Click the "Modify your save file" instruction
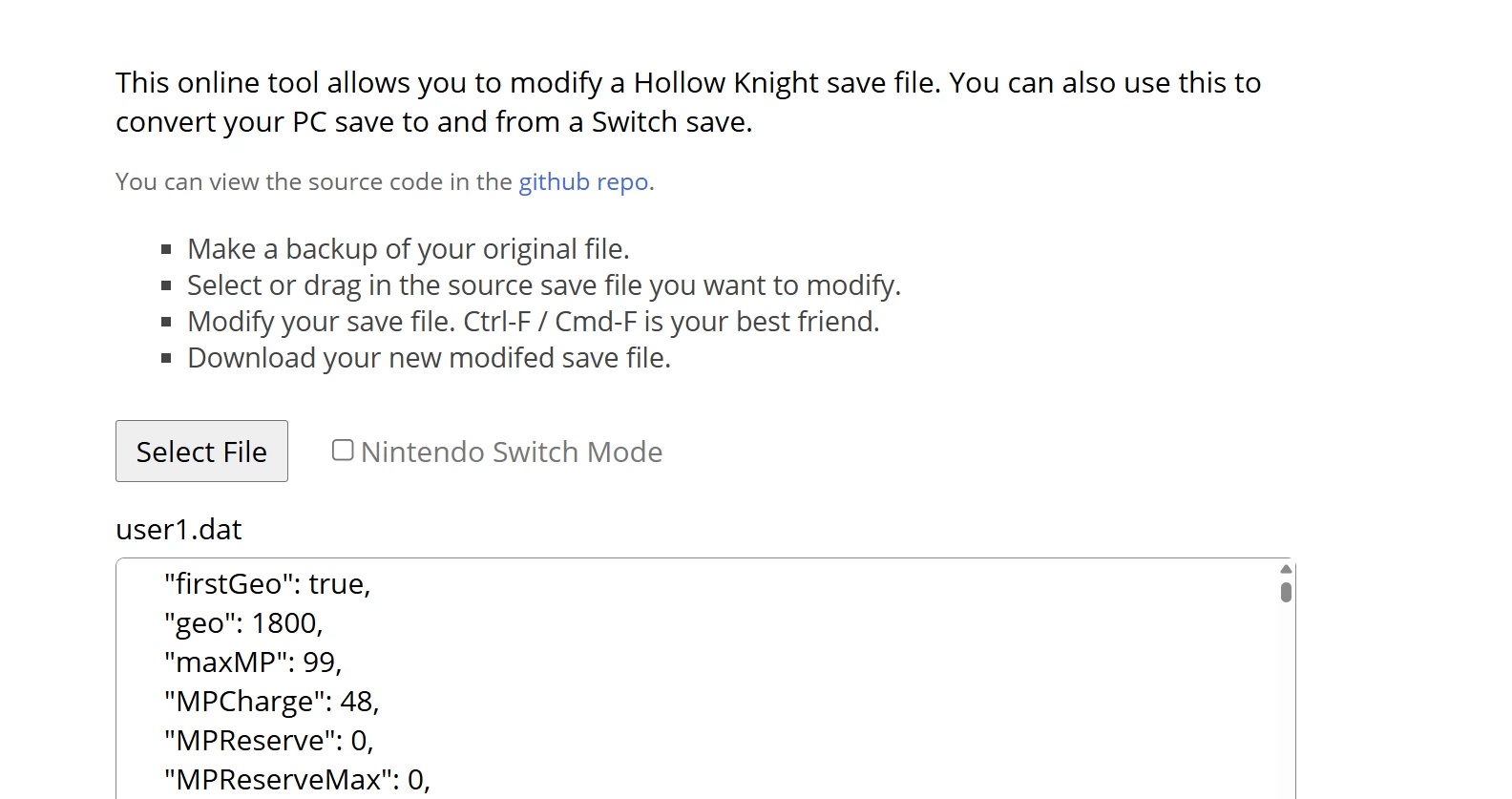The width and height of the screenshot is (1512, 799). [533, 322]
